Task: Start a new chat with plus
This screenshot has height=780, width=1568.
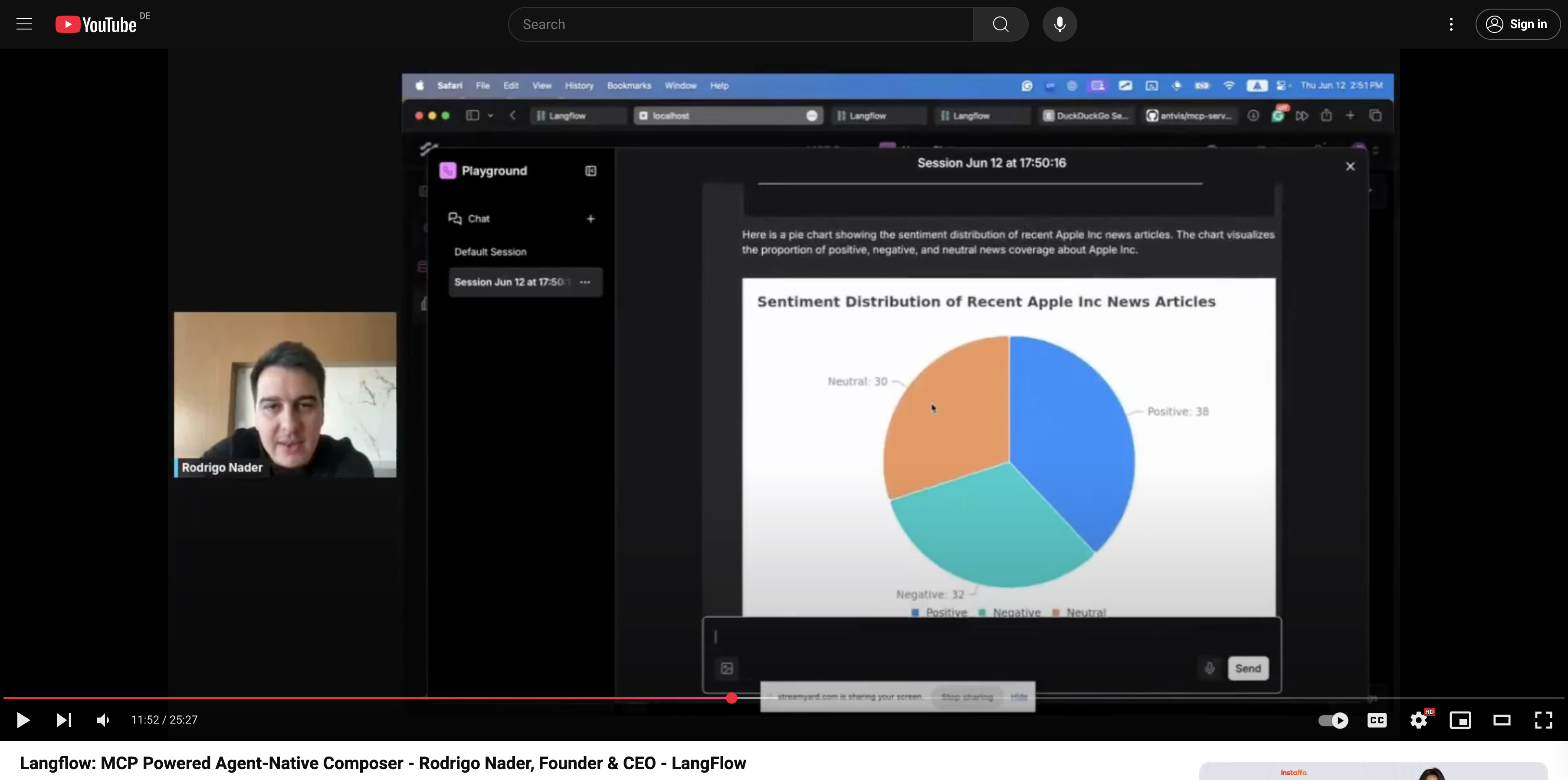Action: (x=590, y=218)
